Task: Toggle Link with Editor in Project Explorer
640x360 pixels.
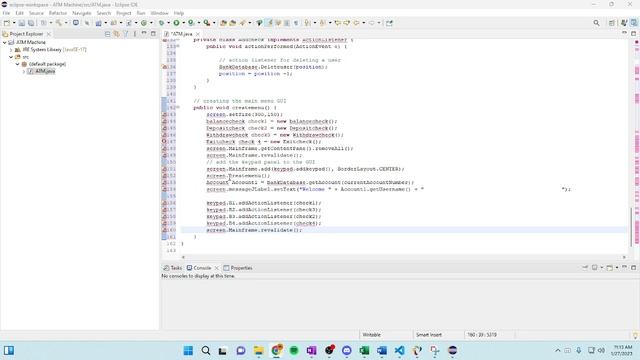Action: click(117, 34)
